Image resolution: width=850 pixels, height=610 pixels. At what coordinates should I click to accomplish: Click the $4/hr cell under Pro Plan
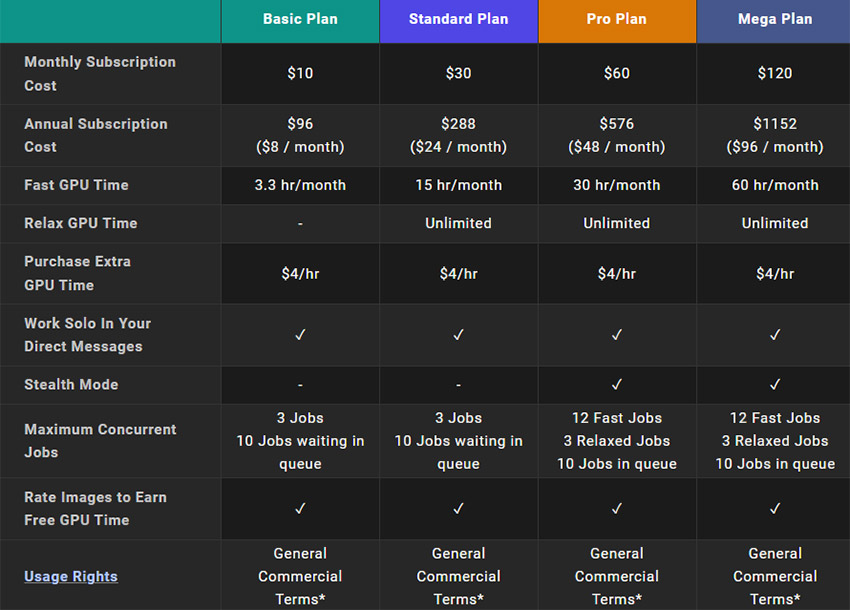point(617,274)
